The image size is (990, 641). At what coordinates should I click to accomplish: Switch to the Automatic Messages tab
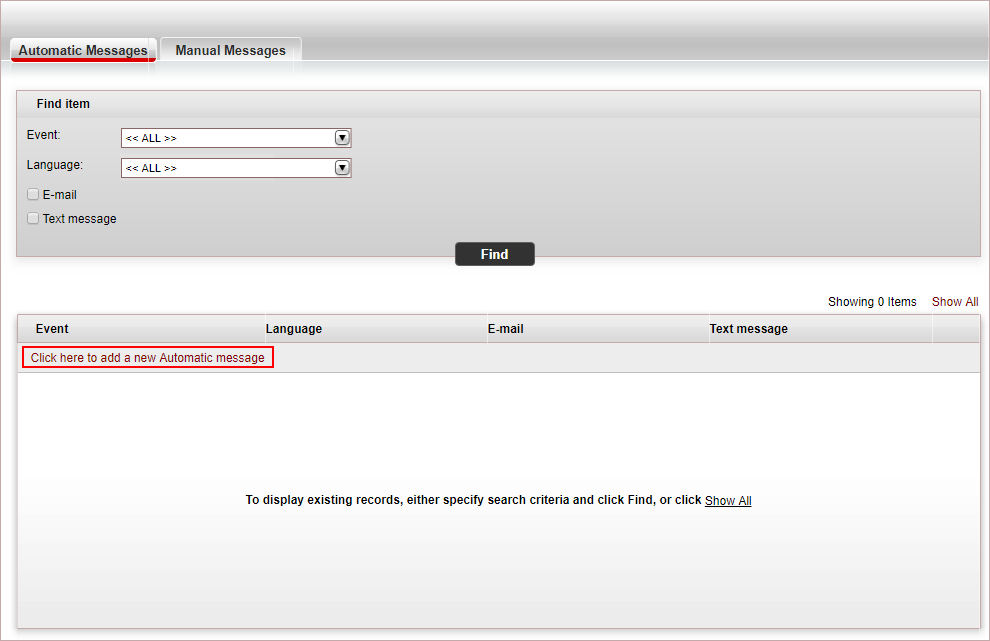pyautogui.click(x=83, y=50)
